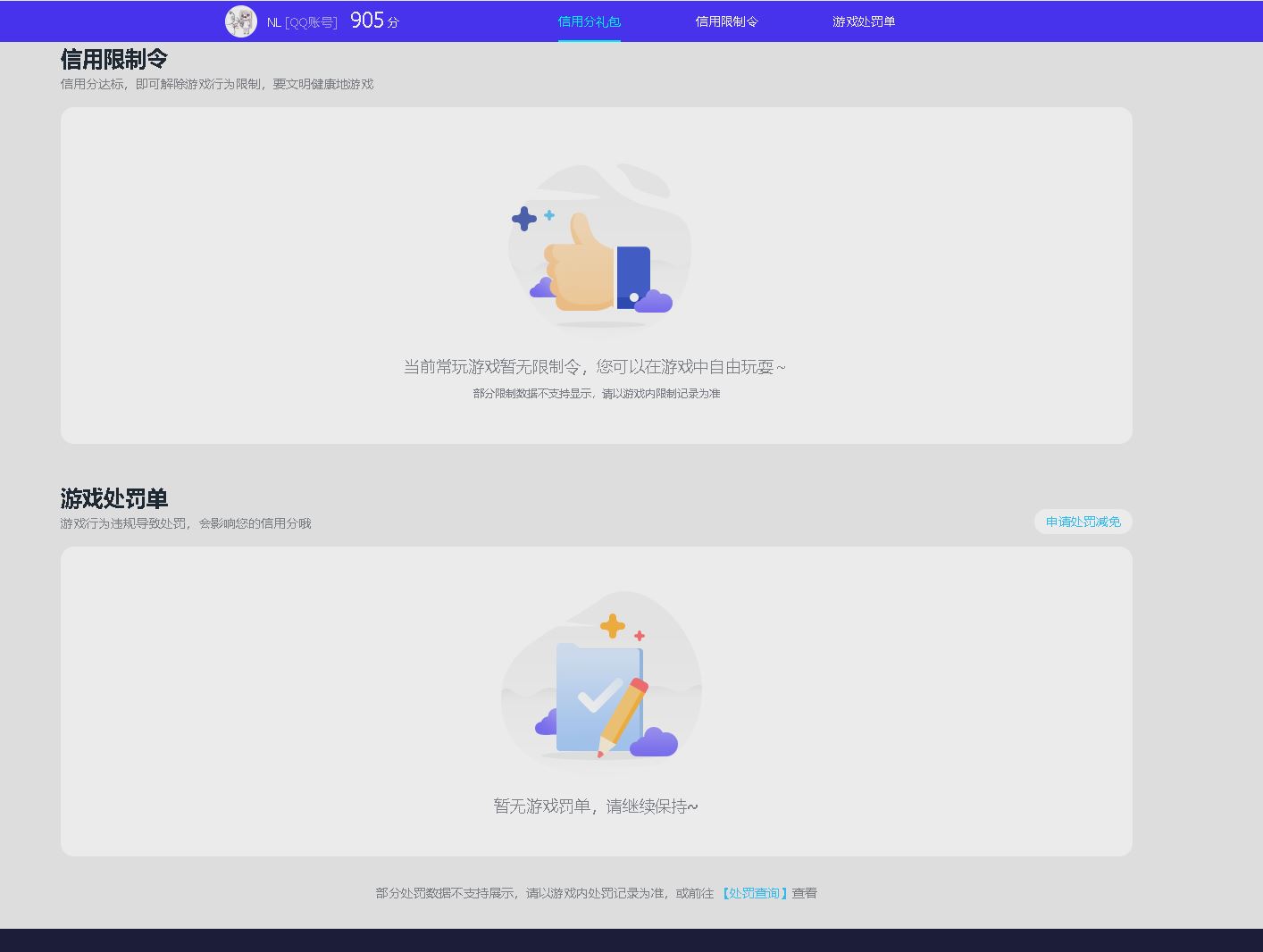Click the dark footer bar at page bottom
Image resolution: width=1263 pixels, height=952 pixels.
(x=631, y=940)
